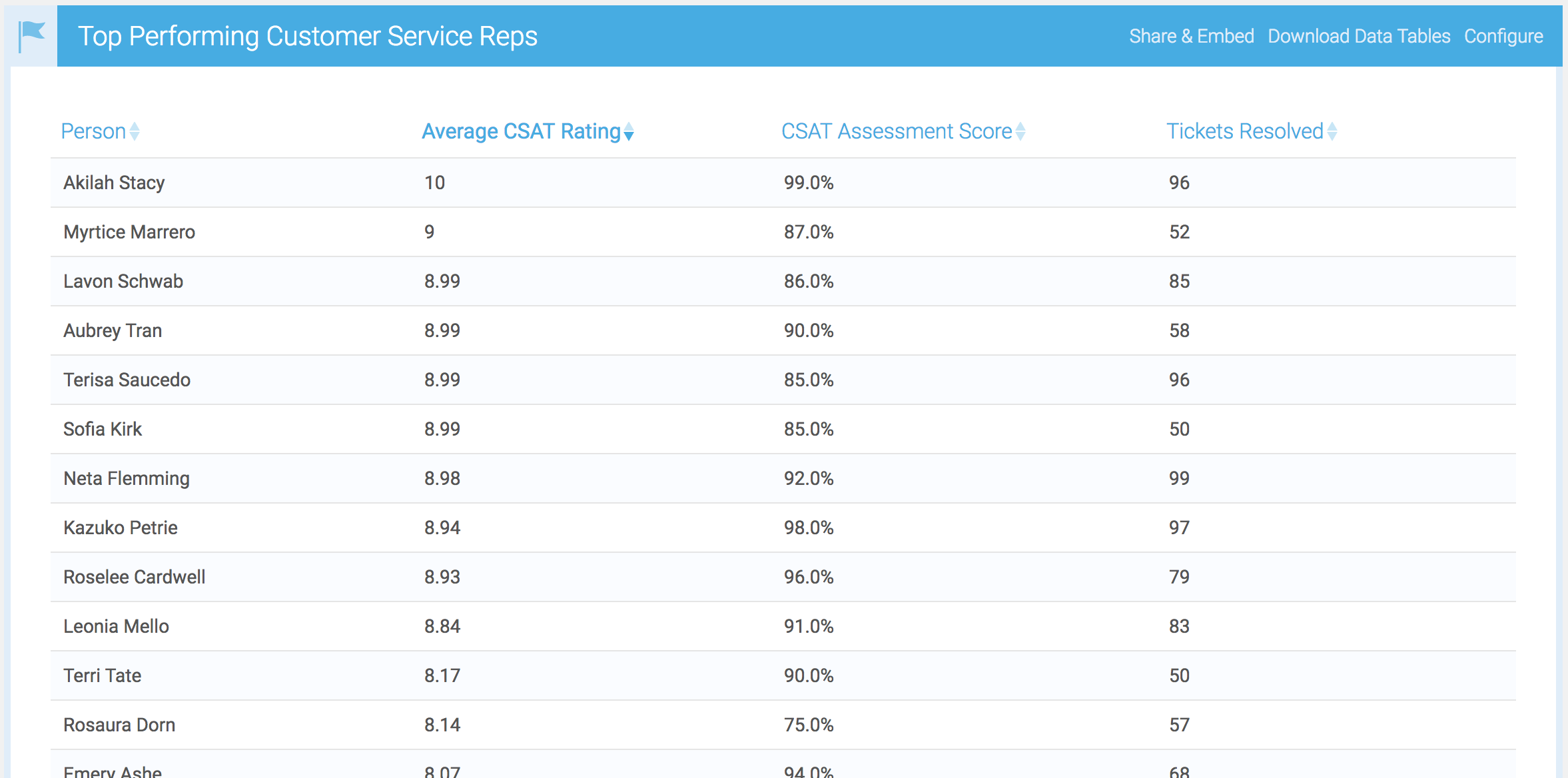Click Kazuko Petrie's 98.0% score cell
The image size is (1568, 778).
pyautogui.click(x=808, y=528)
